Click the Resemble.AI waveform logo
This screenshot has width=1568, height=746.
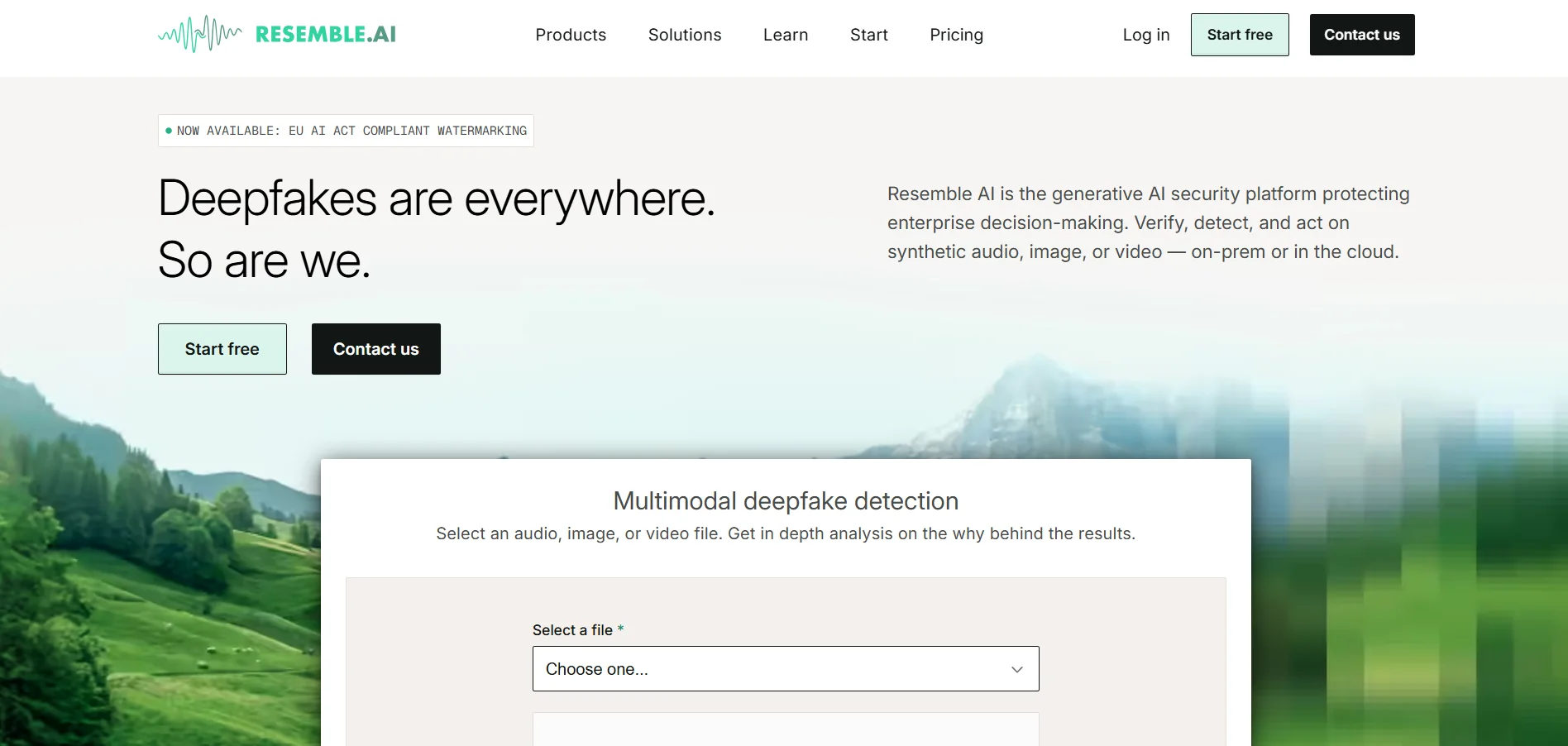(277, 34)
